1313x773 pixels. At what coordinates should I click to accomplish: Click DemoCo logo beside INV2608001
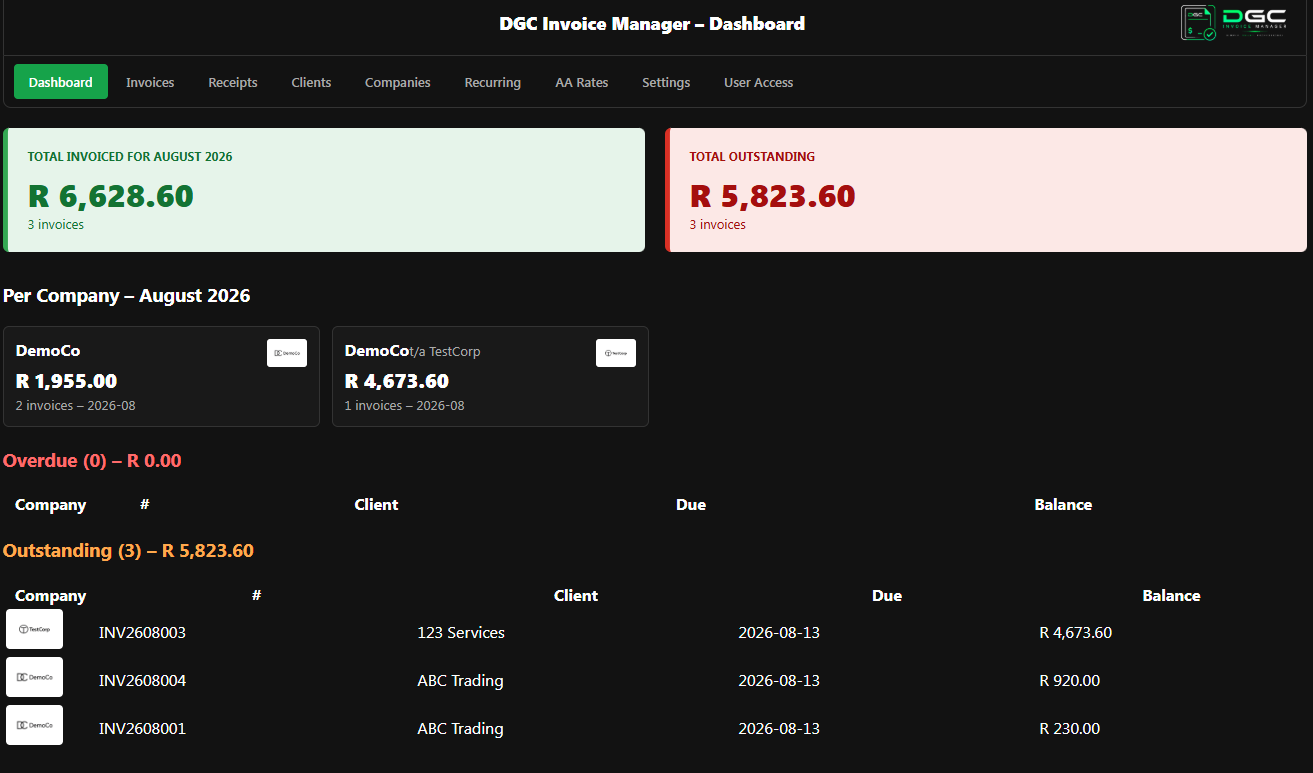pos(34,725)
